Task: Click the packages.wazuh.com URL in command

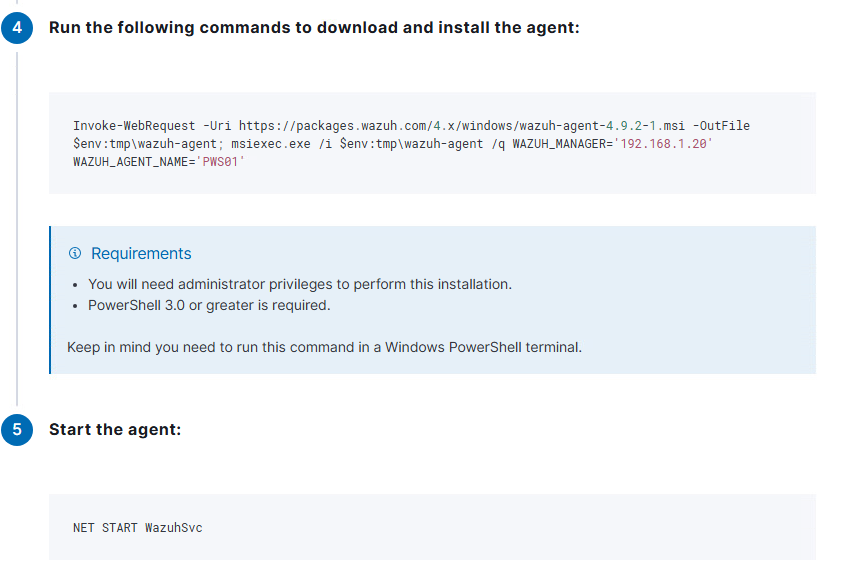Action: (x=462, y=126)
